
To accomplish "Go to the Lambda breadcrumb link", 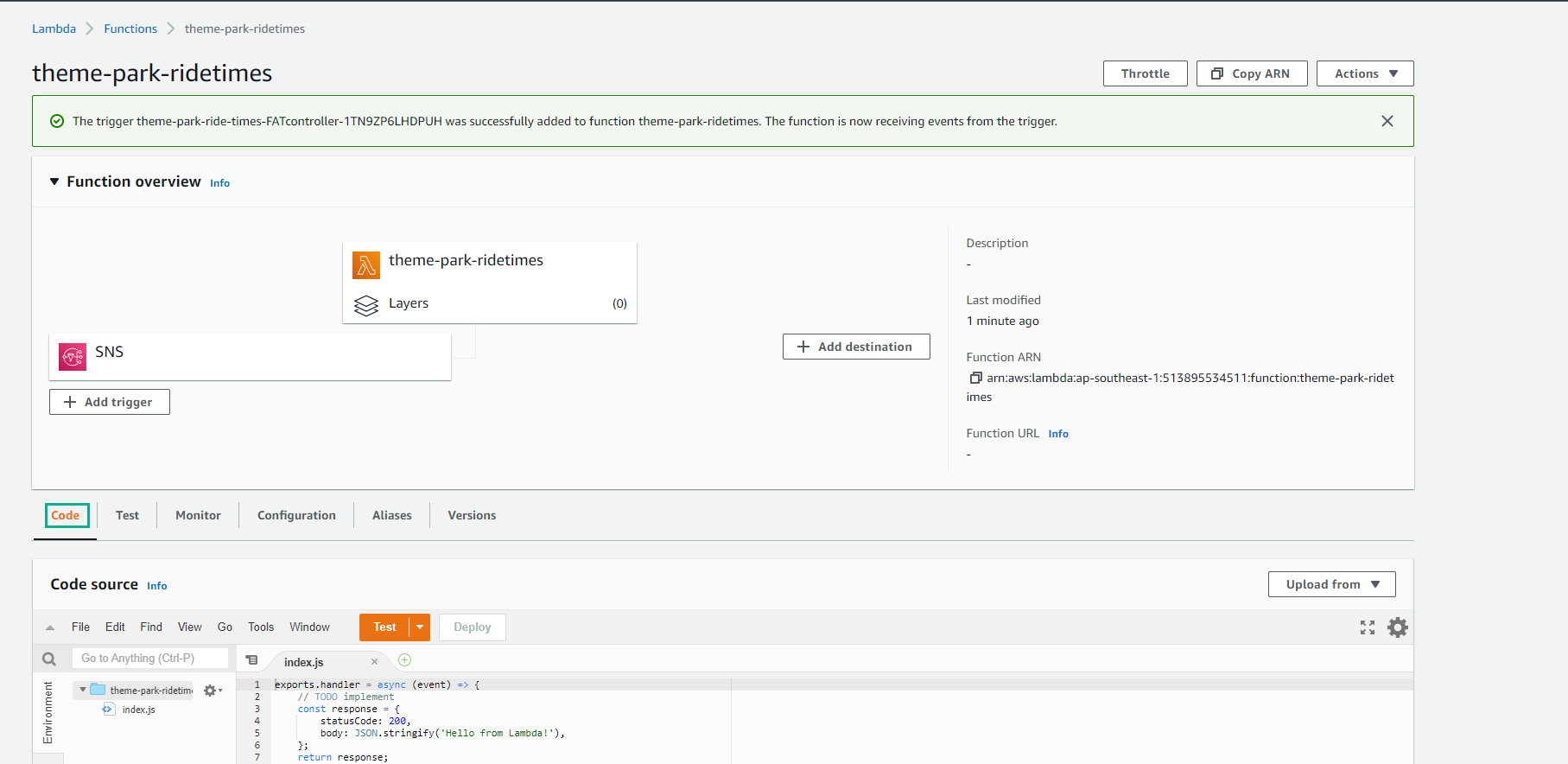I will click(x=54, y=29).
